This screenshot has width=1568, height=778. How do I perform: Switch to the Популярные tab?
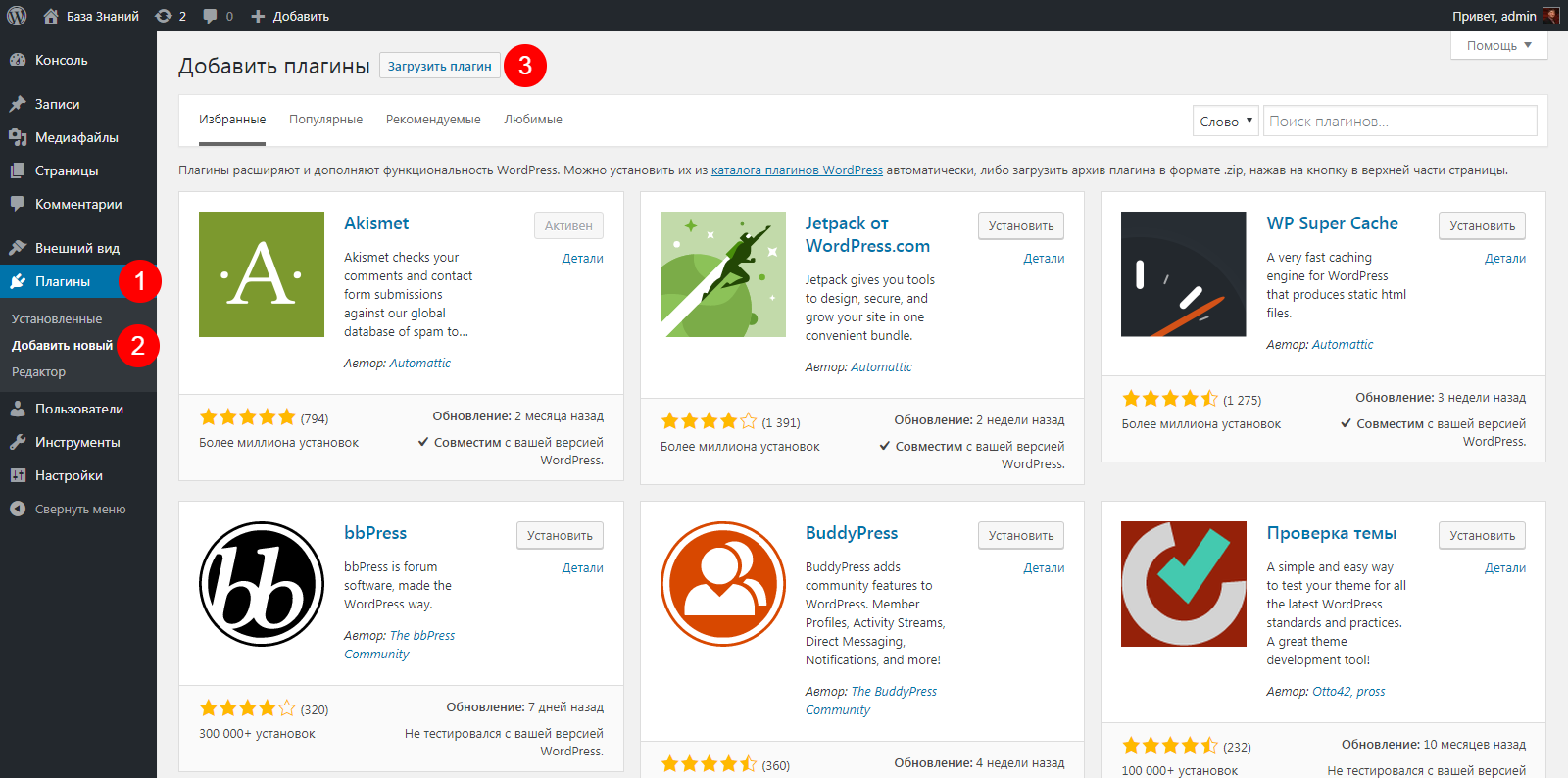325,120
